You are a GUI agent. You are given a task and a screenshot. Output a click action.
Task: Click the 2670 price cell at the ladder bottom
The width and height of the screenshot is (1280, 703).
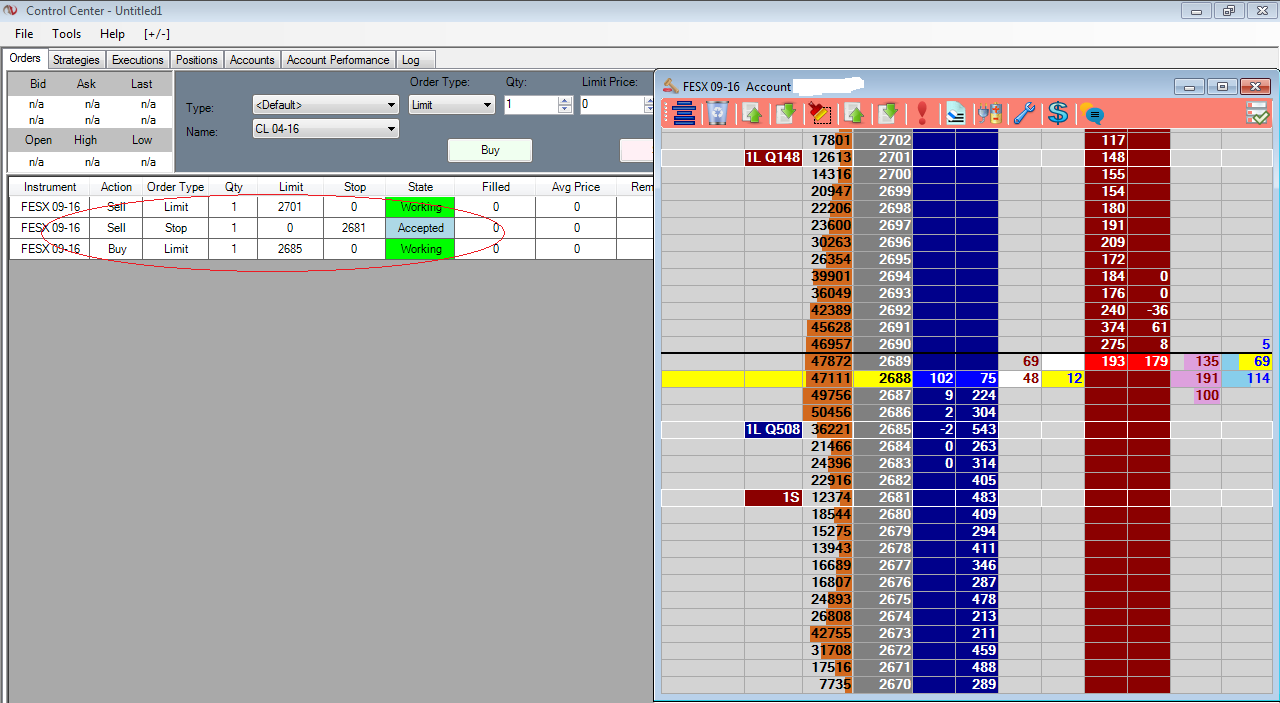883,684
